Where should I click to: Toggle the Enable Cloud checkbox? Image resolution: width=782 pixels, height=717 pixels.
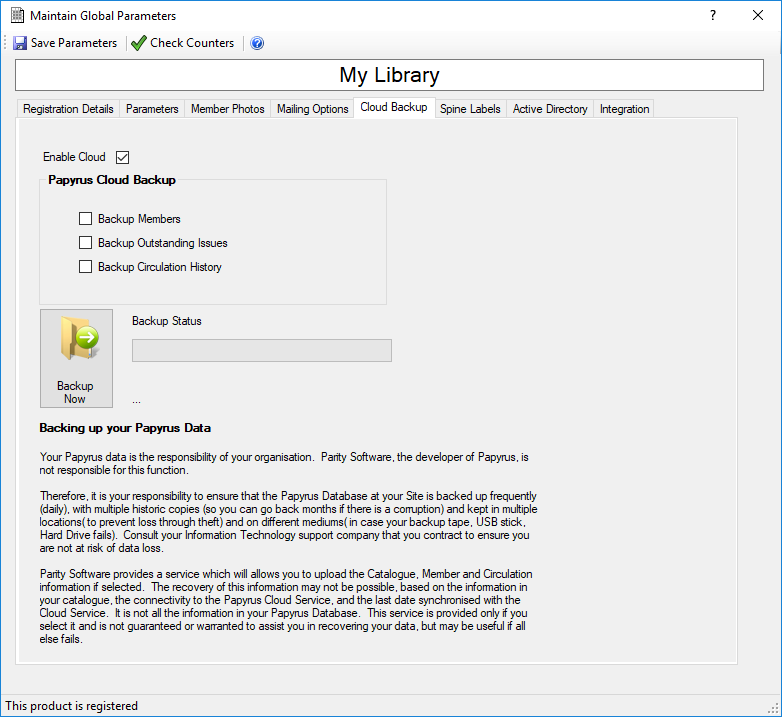pos(122,158)
